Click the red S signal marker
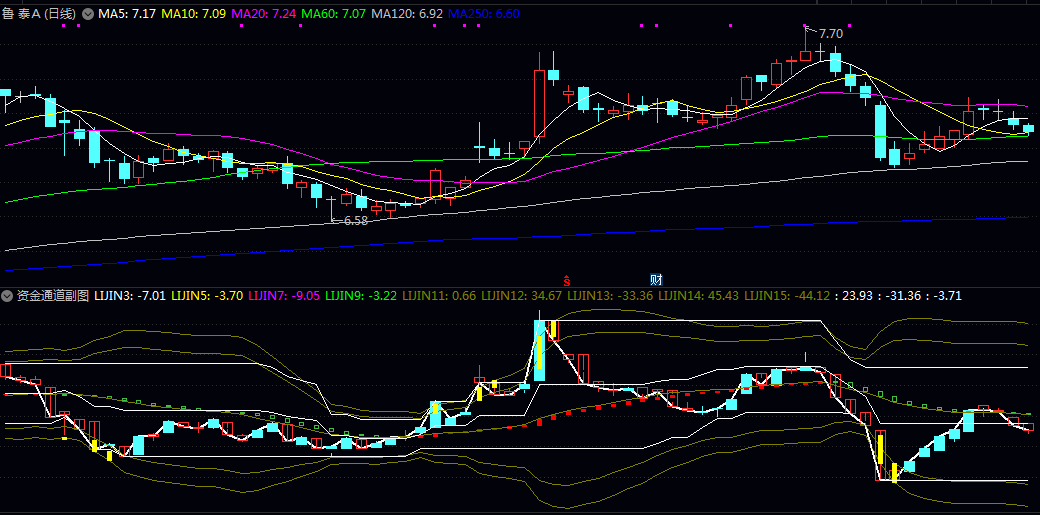Image resolution: width=1040 pixels, height=515 pixels. point(567,280)
